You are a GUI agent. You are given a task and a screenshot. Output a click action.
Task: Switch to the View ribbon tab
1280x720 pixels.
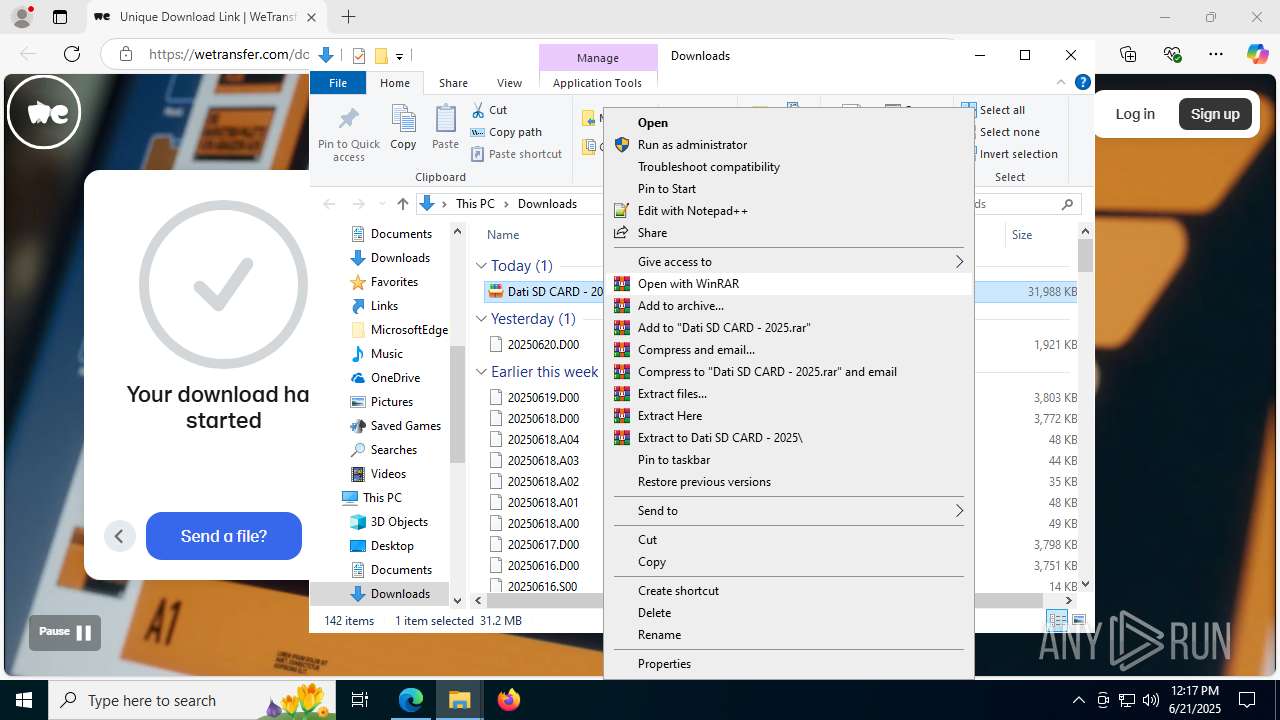pos(509,83)
